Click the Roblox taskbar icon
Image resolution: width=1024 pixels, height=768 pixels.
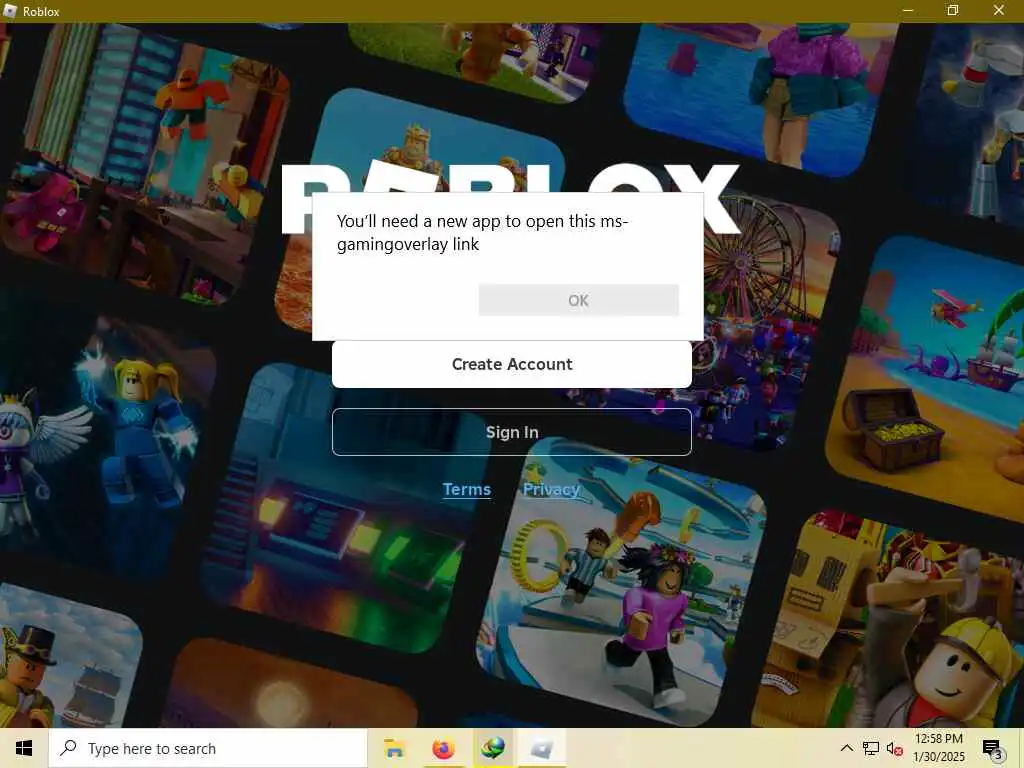pyautogui.click(x=541, y=748)
